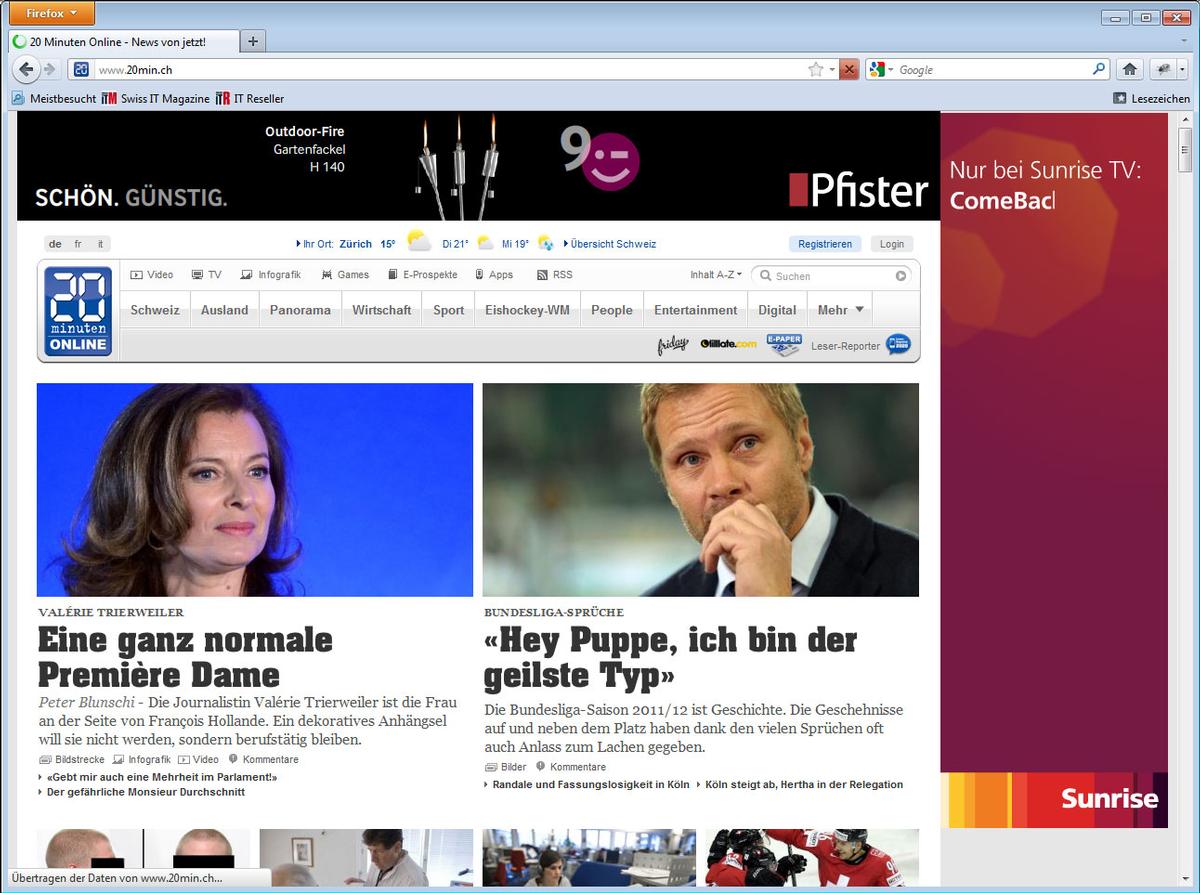This screenshot has width=1200, height=893.
Task: Open the Wirtschaft navigation item
Action: [382, 310]
